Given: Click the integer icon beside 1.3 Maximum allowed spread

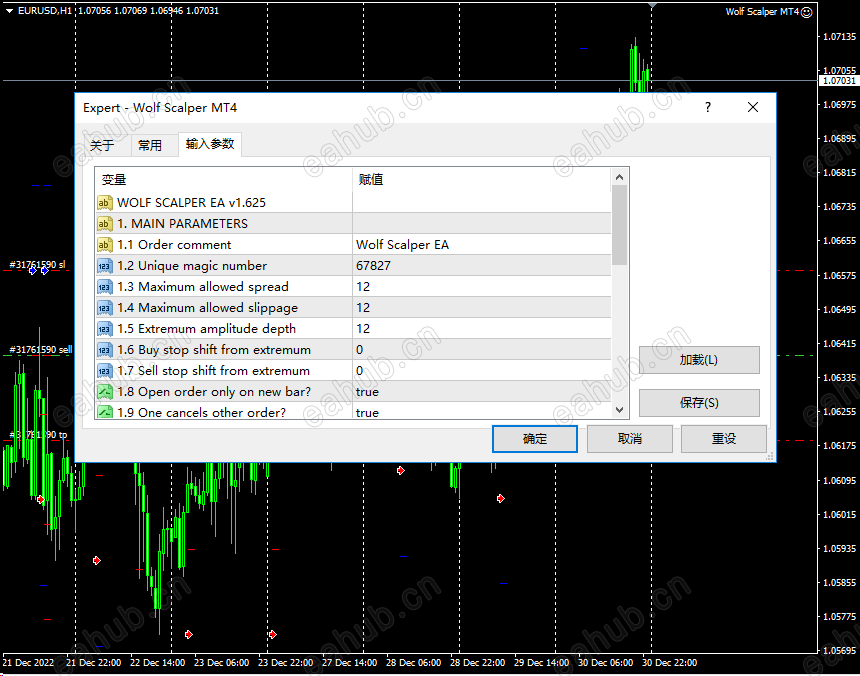Looking at the screenshot, I should click(104, 287).
